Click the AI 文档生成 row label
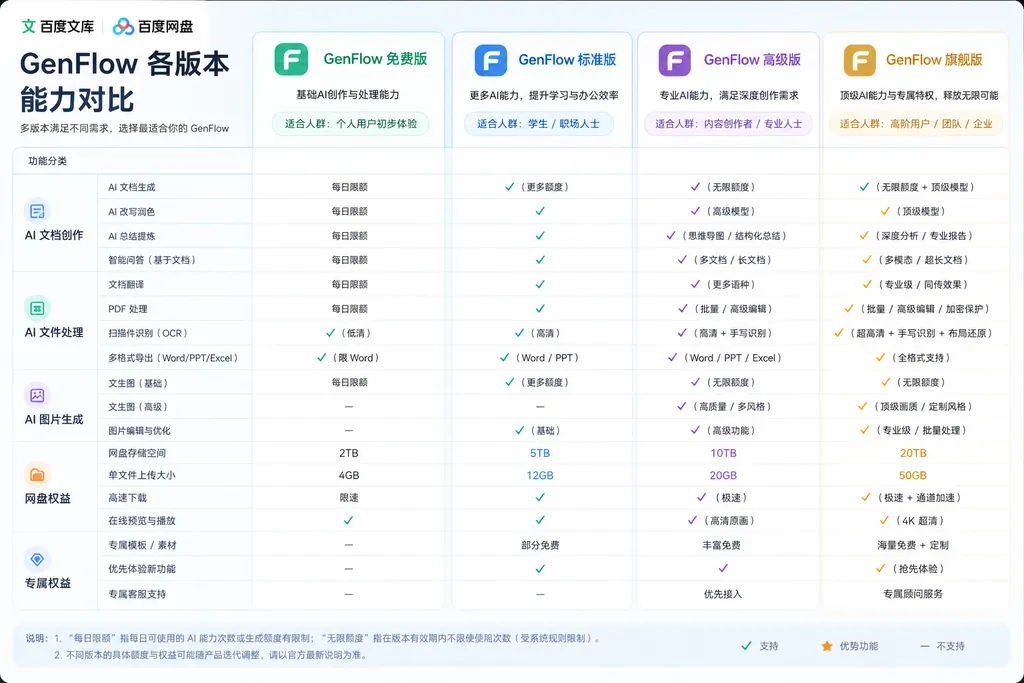1024x683 pixels. (132, 187)
